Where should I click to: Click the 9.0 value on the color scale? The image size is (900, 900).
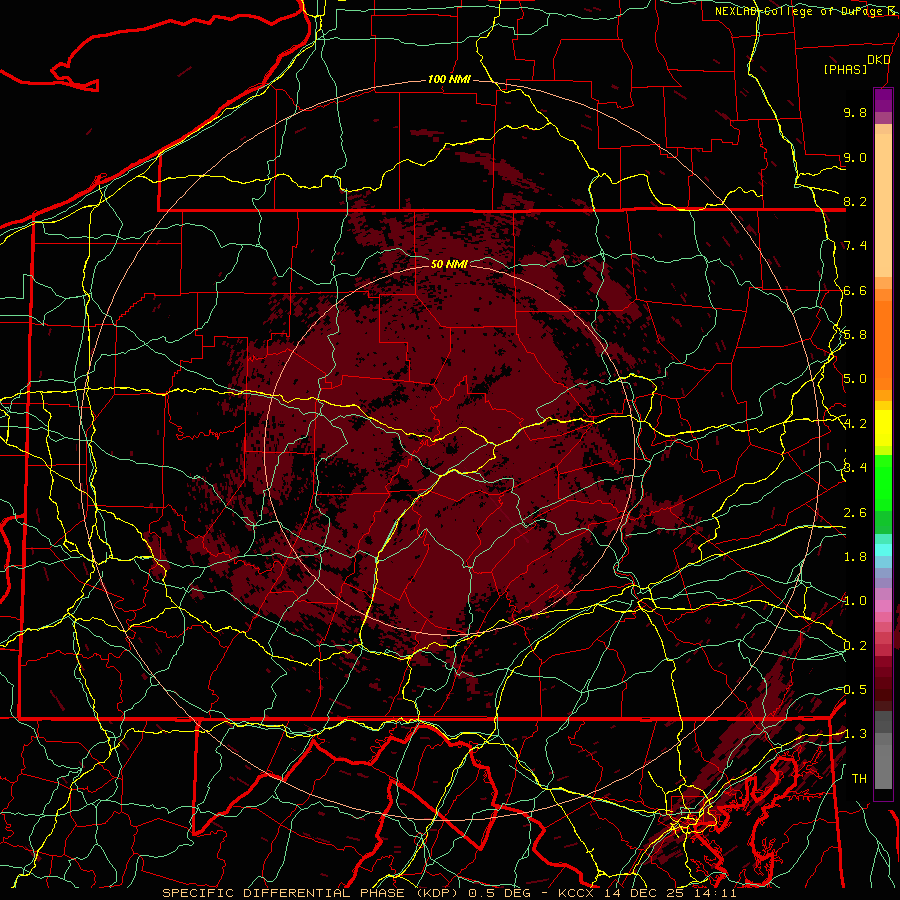coord(855,157)
